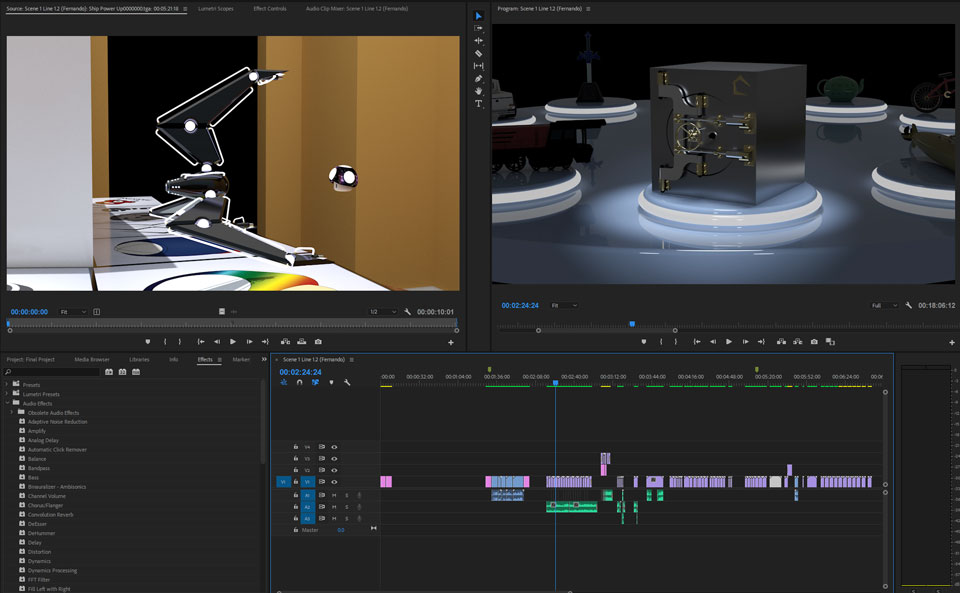Click the Program monitor blue playhead marker
This screenshot has width=960, height=593.
pyautogui.click(x=632, y=323)
